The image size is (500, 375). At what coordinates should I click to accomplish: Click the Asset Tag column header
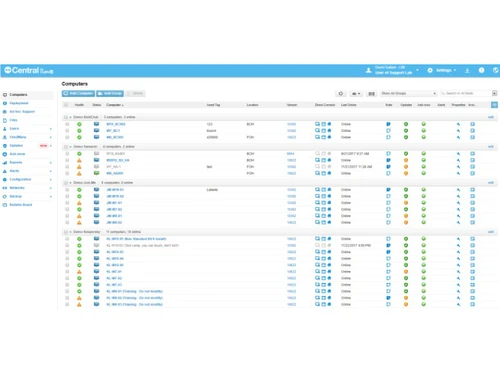[x=213, y=105]
